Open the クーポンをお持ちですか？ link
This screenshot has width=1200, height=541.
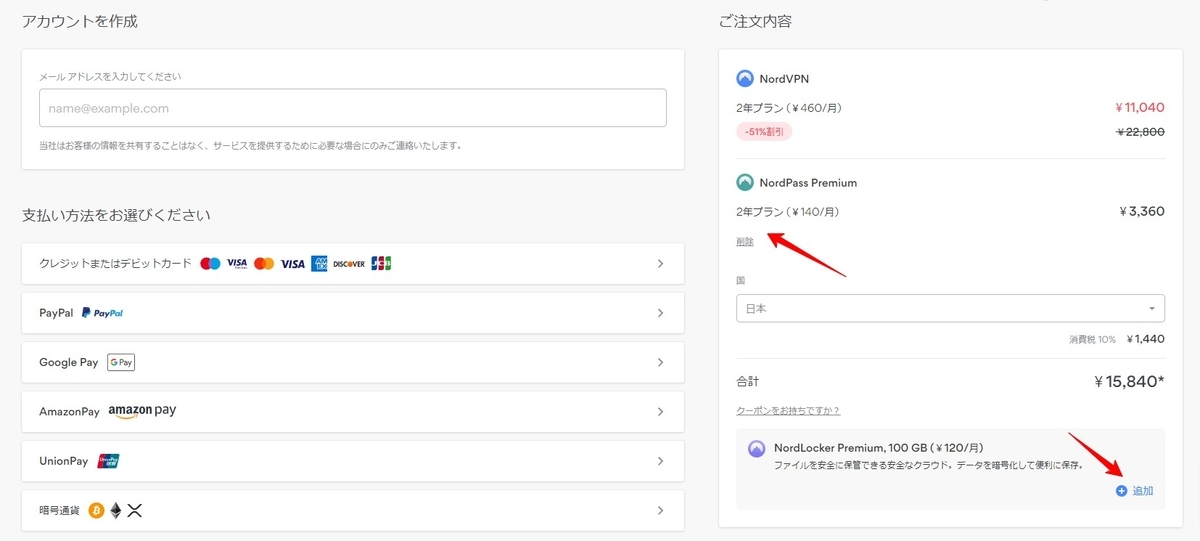point(788,410)
